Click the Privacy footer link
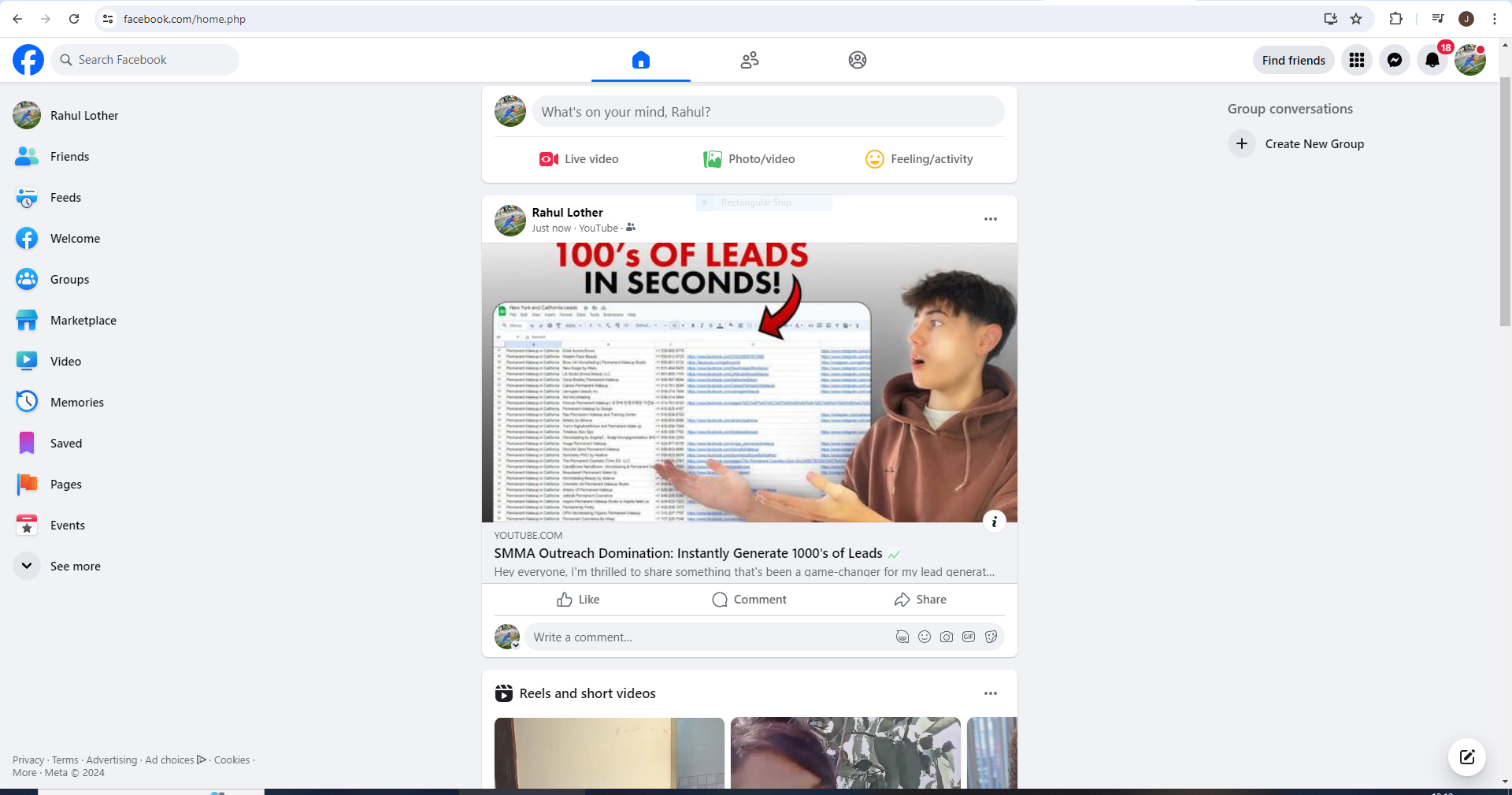Viewport: 1512px width, 795px height. coord(28,760)
